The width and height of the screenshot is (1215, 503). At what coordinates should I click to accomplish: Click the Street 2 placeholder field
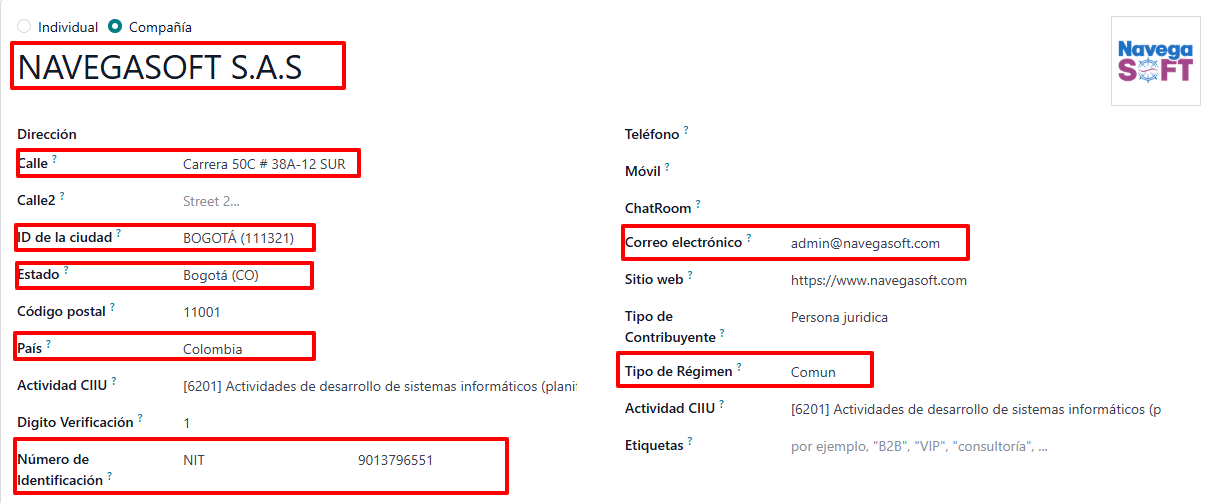[380, 201]
